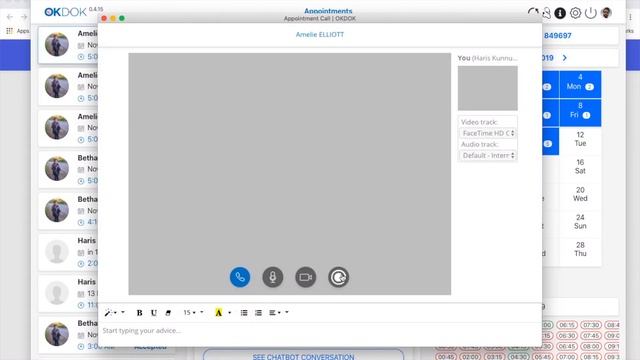Image resolution: width=640 pixels, height=360 pixels.
Task: Go to next month with chevron arrow
Action: (564, 58)
